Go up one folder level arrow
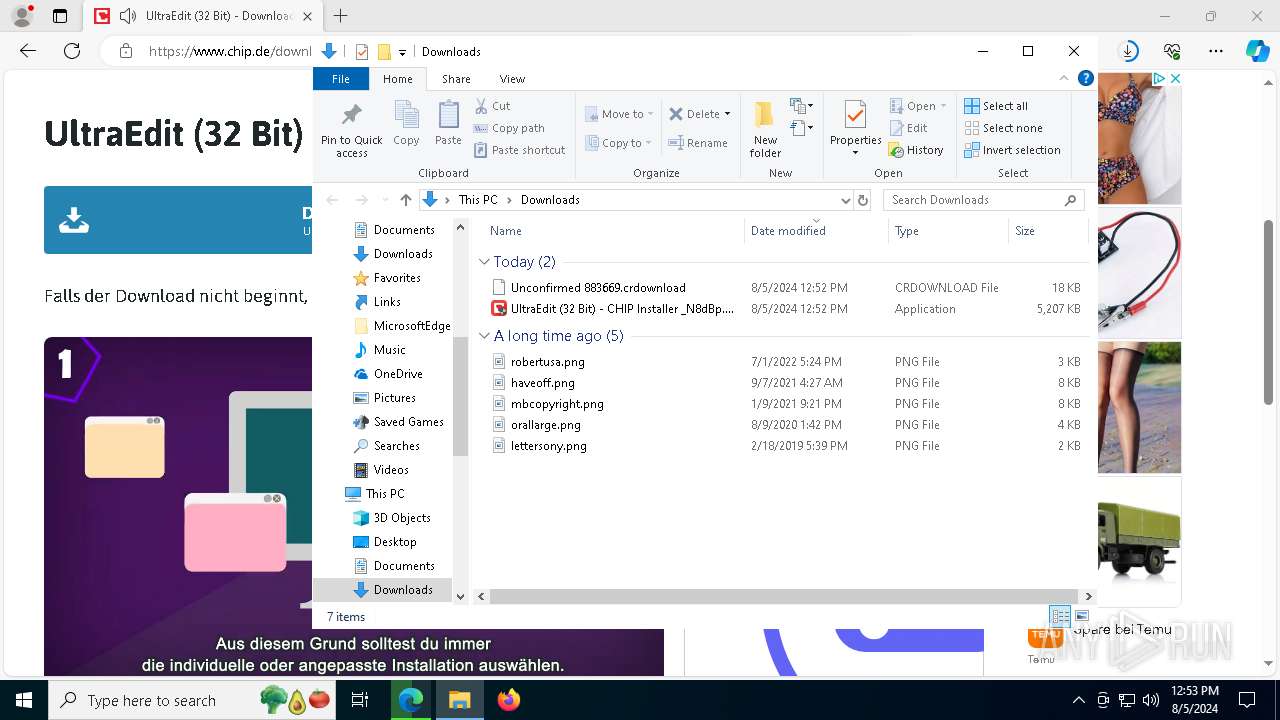This screenshot has width=1280, height=720. pyautogui.click(x=405, y=200)
